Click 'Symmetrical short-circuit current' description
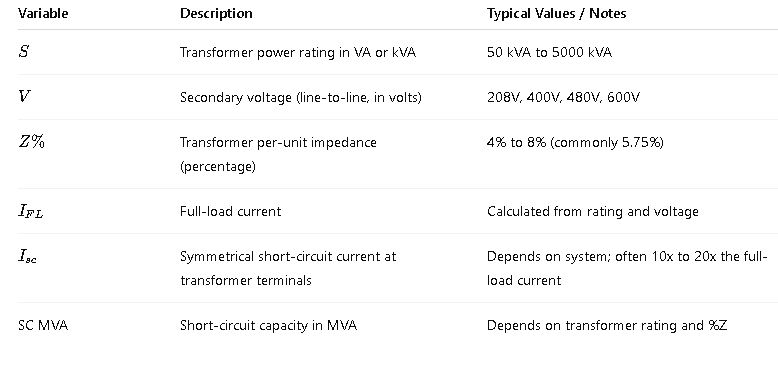778x370 pixels. tap(288, 268)
